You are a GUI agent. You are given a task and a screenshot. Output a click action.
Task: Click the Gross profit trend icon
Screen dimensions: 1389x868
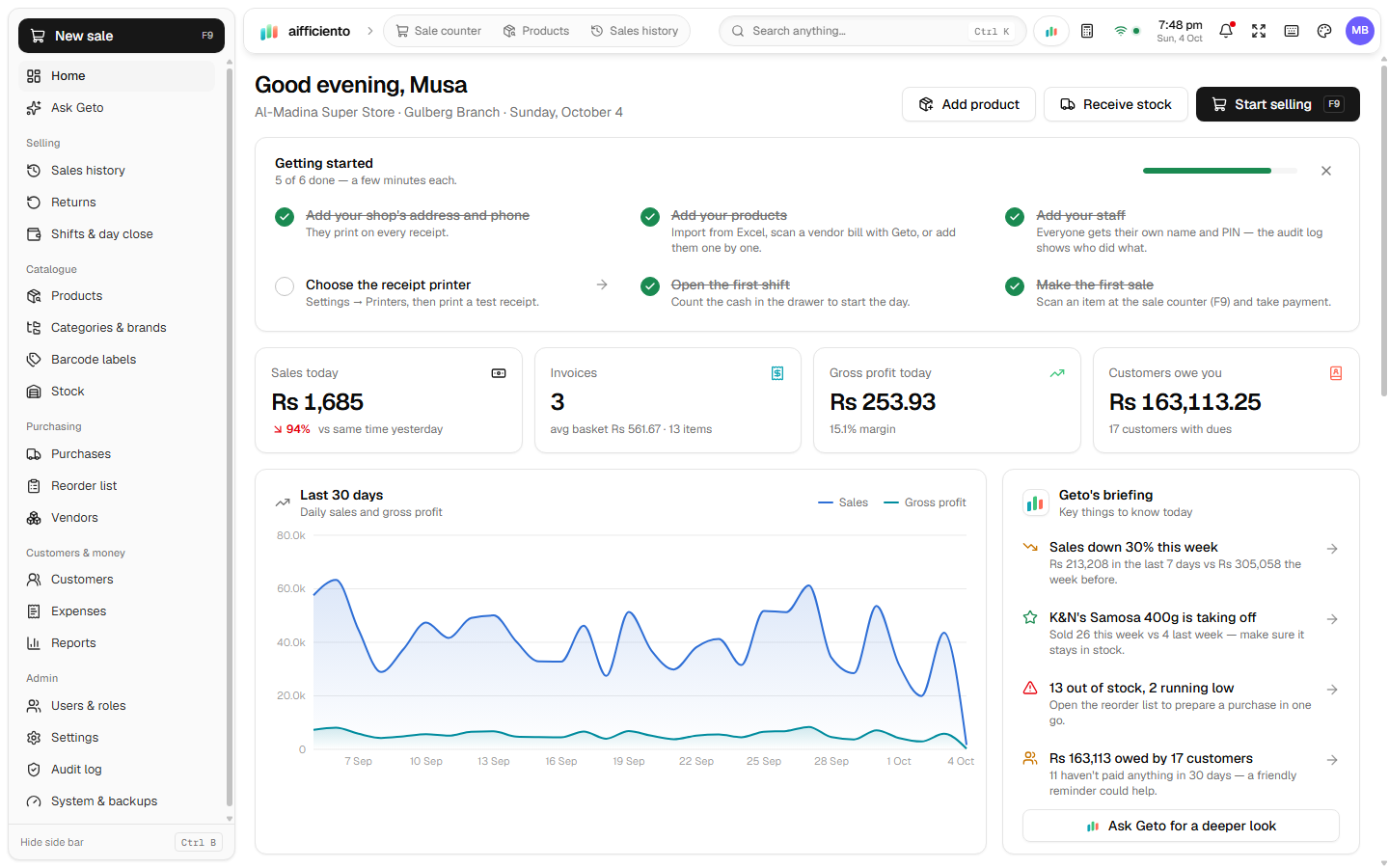[x=1057, y=373]
